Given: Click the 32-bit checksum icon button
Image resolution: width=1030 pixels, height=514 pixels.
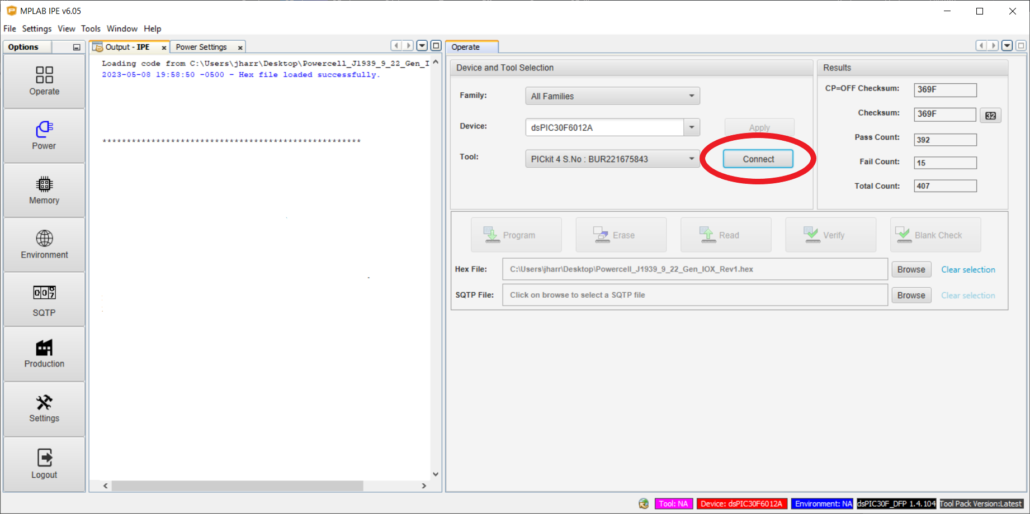Looking at the screenshot, I should pos(990,115).
